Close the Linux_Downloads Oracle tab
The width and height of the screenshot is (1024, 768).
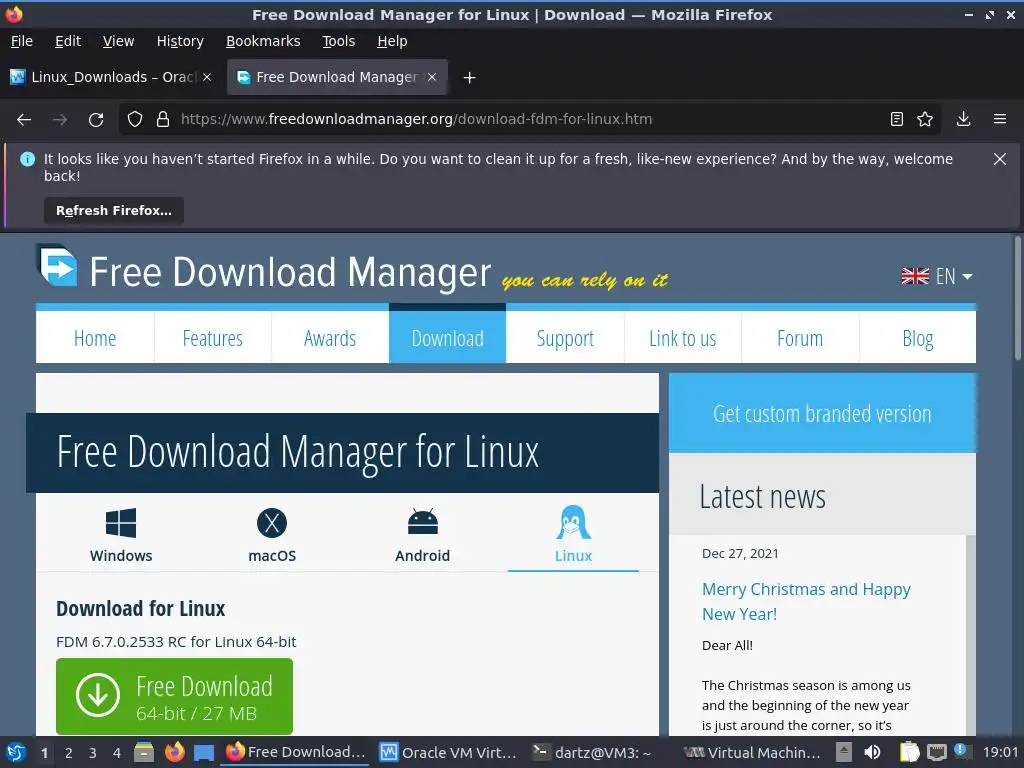coord(207,77)
